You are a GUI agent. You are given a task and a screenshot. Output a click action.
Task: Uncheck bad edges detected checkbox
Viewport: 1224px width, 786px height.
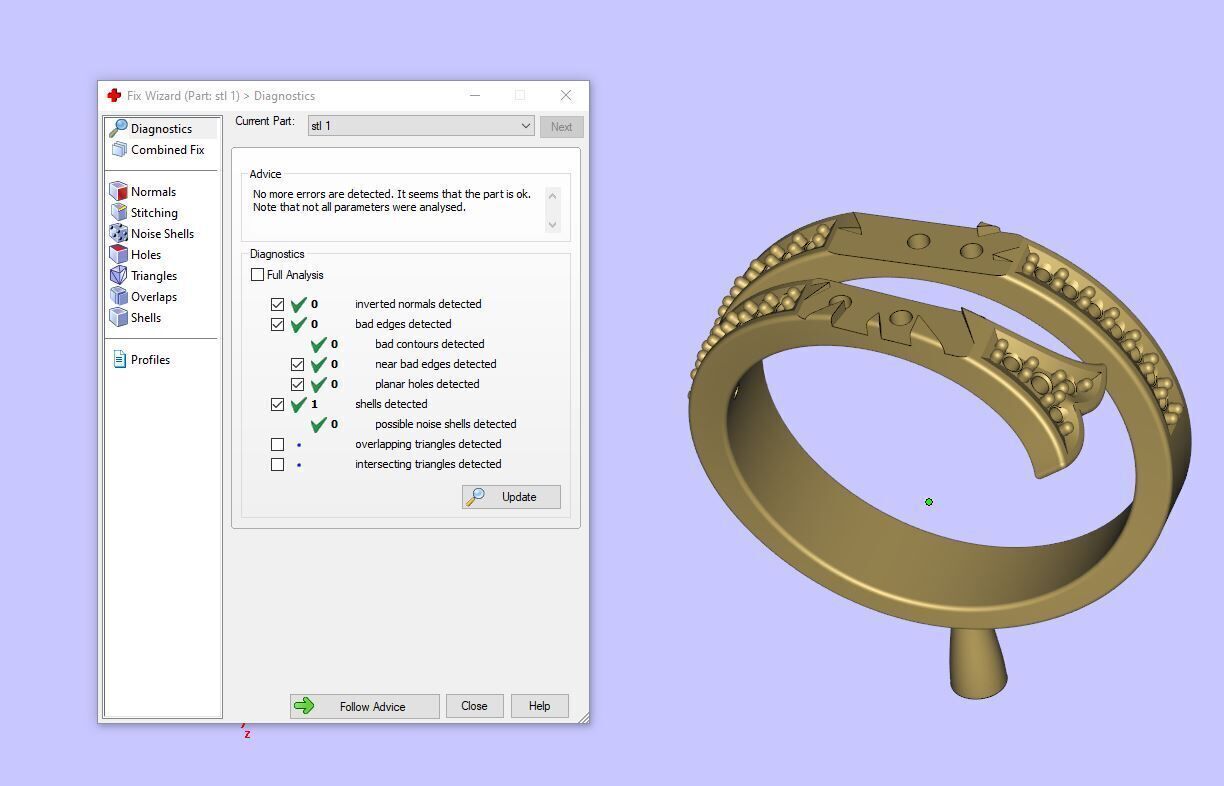pos(277,324)
